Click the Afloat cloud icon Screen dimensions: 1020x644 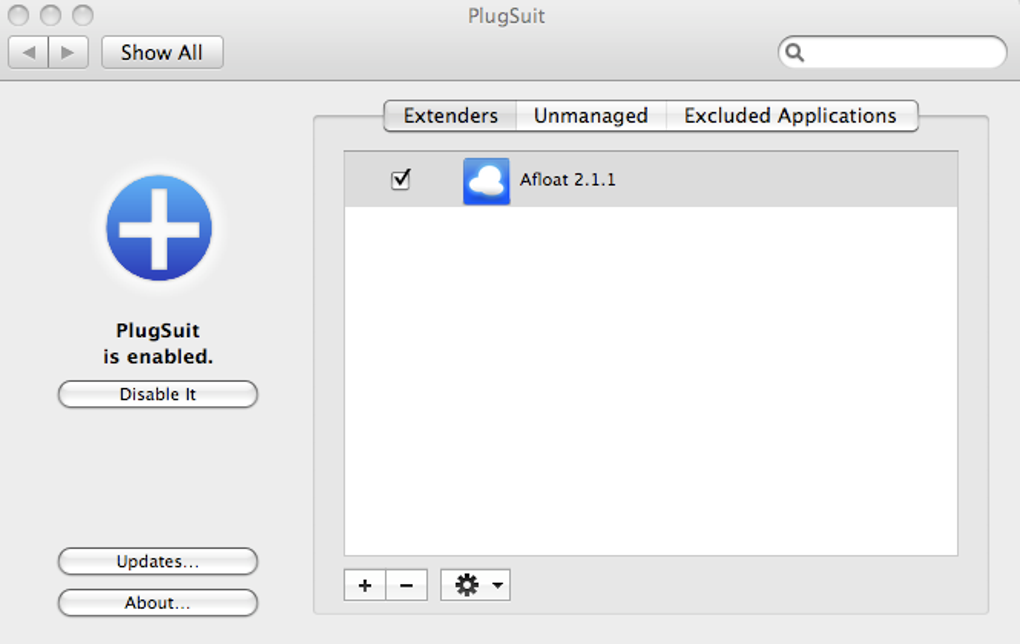tap(487, 181)
